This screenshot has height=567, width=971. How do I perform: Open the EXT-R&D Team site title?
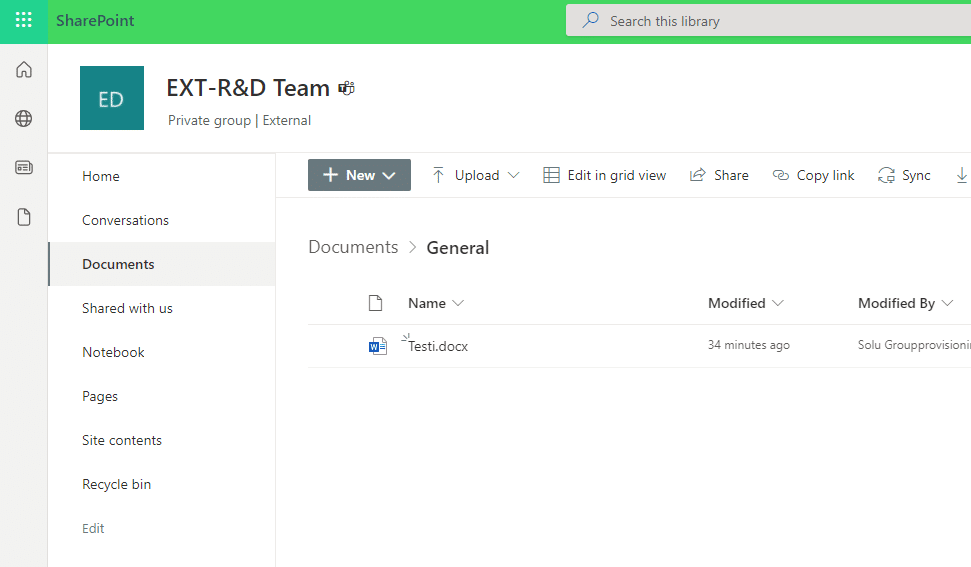click(x=248, y=88)
